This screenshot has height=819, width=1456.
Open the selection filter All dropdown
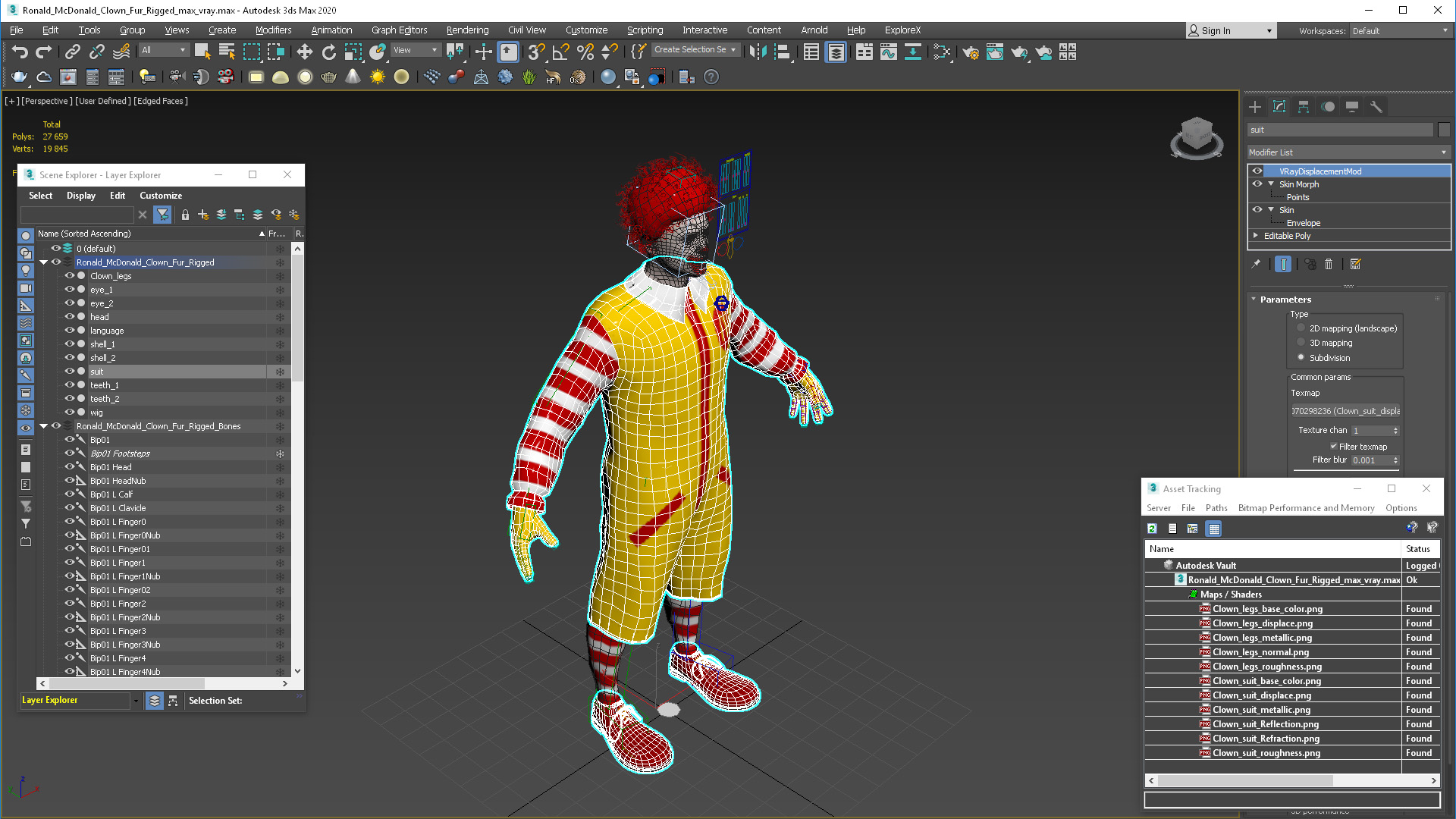tap(163, 50)
